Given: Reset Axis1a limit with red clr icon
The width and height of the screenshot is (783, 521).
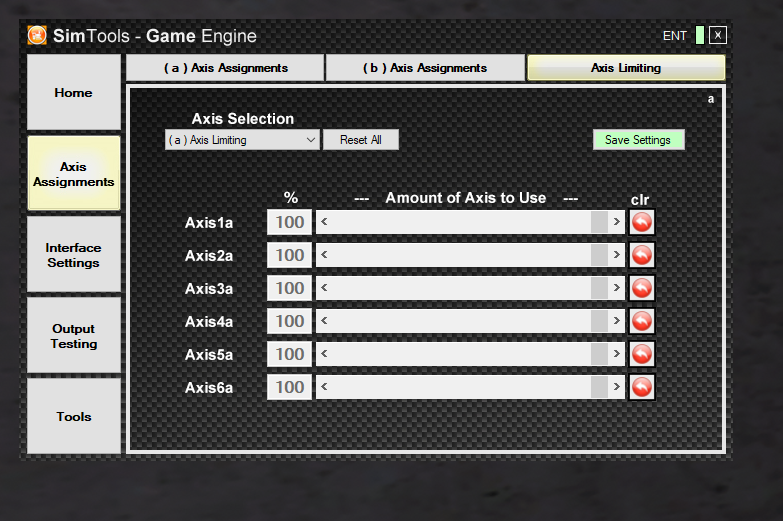Looking at the screenshot, I should pyautogui.click(x=642, y=222).
